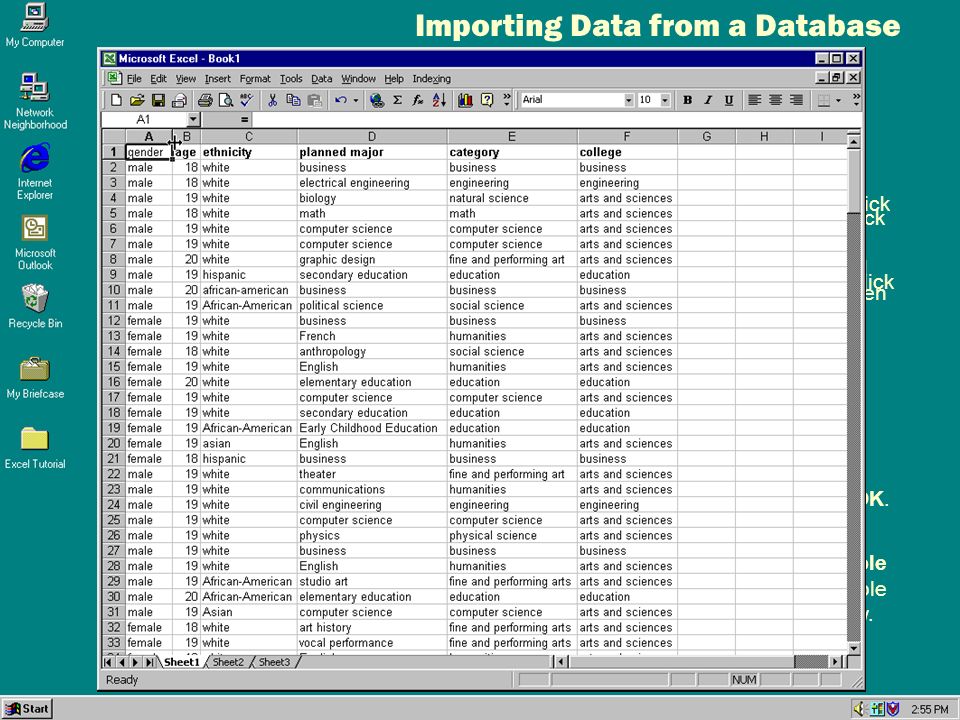
Task: Center the cell text
Action: pyautogui.click(x=775, y=100)
